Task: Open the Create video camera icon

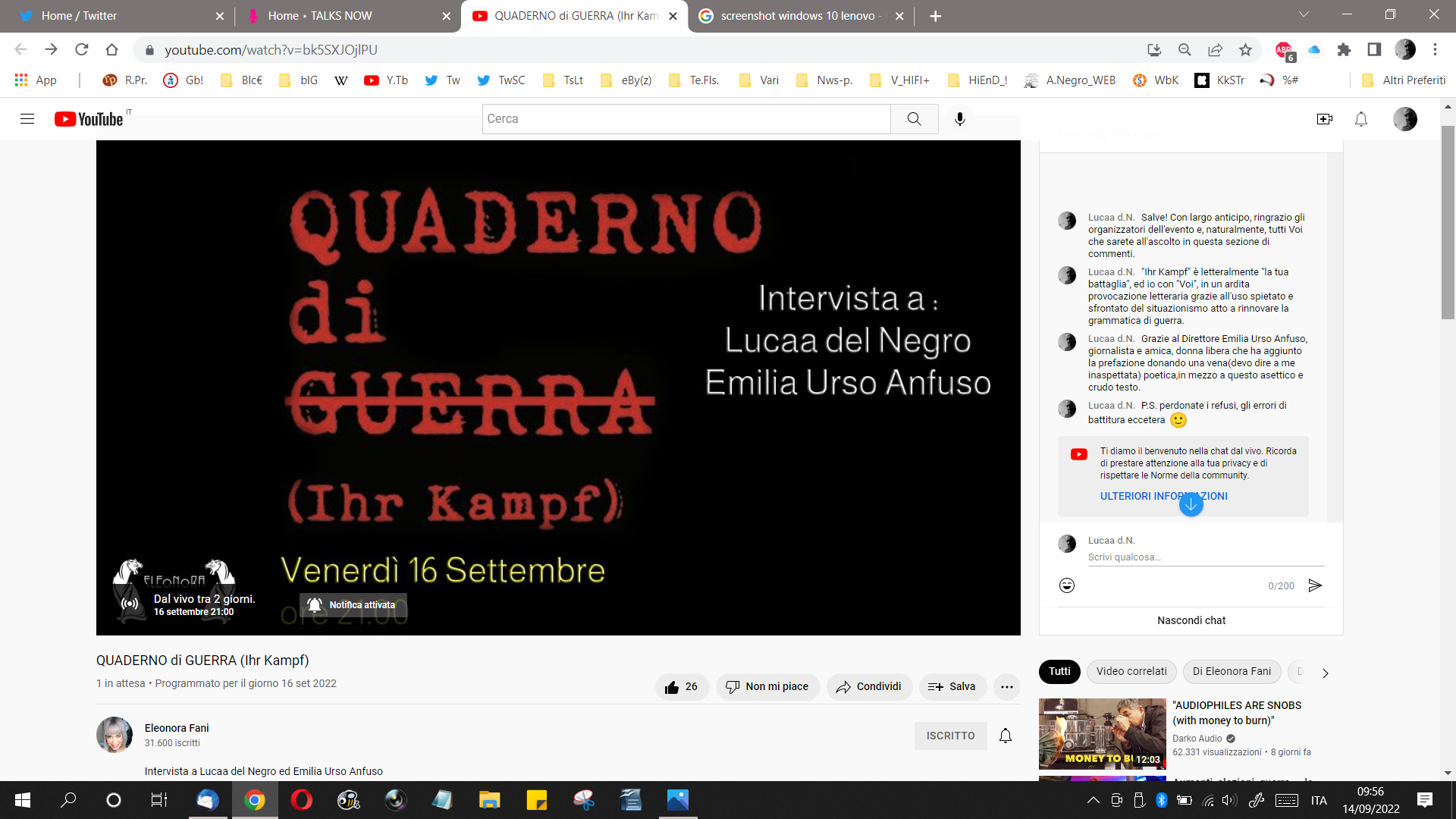Action: pyautogui.click(x=1324, y=119)
